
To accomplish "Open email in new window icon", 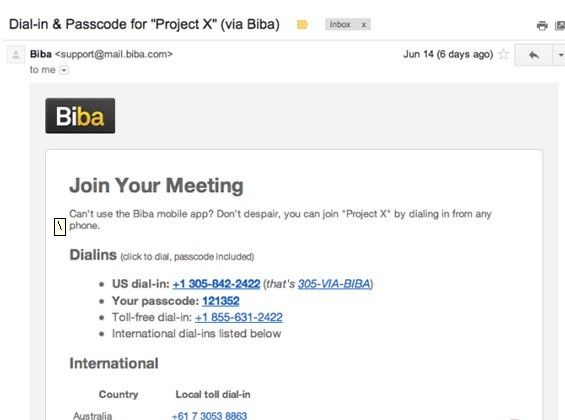I will coord(560,26).
